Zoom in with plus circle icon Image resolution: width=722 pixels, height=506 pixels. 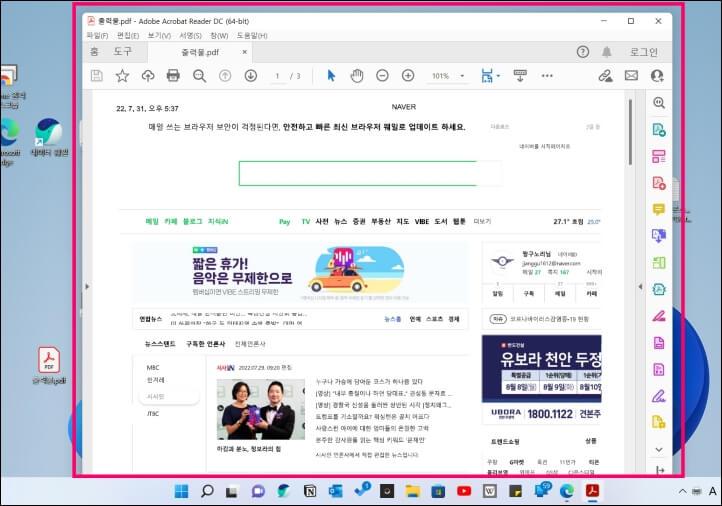point(408,76)
